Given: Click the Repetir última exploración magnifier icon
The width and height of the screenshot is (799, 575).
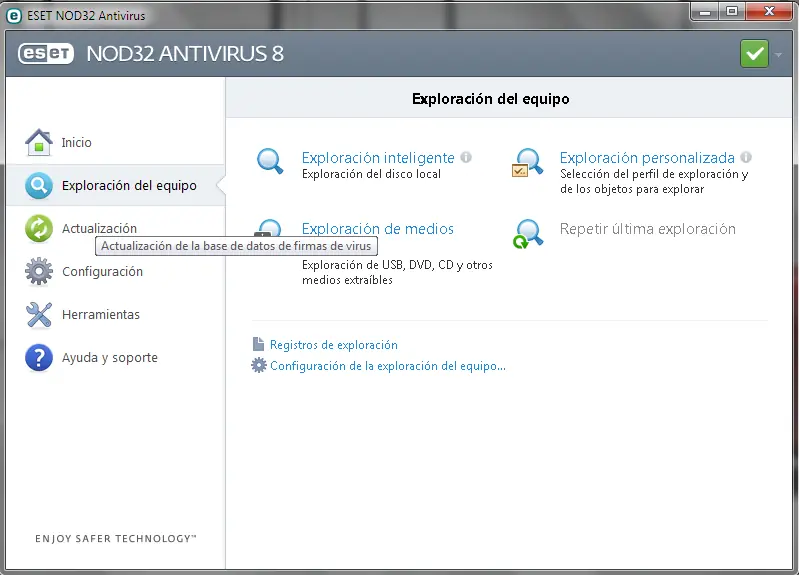Looking at the screenshot, I should (528, 234).
